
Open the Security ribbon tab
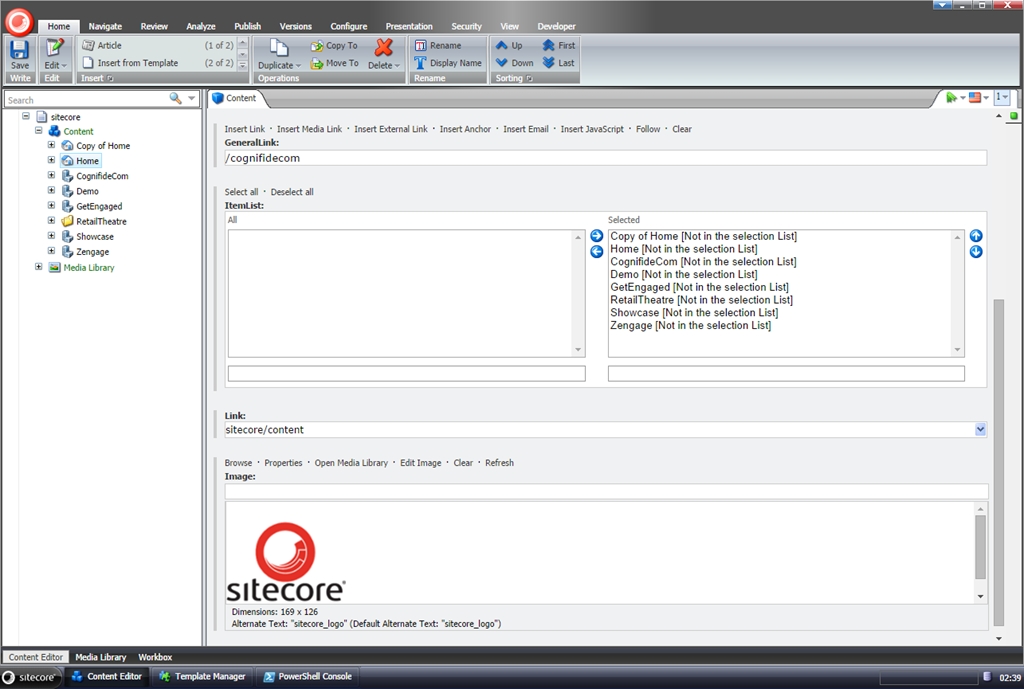pyautogui.click(x=466, y=26)
